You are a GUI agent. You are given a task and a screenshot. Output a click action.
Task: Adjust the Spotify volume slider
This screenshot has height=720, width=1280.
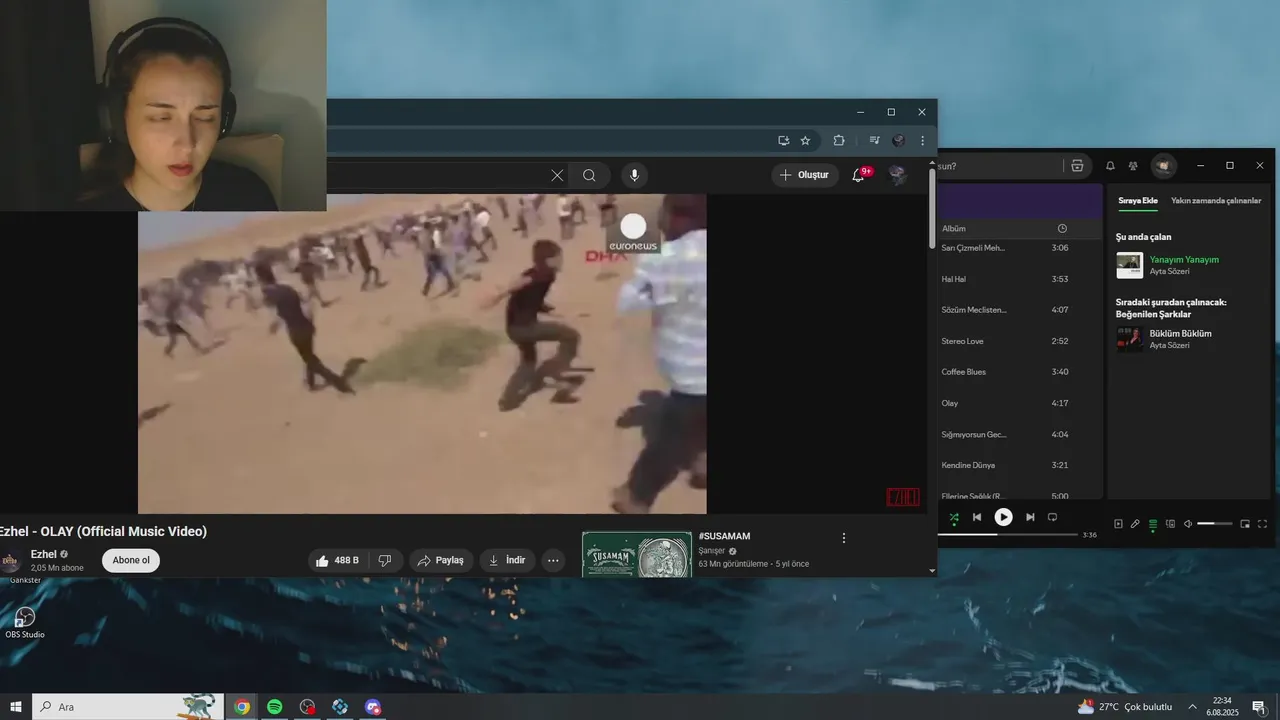coord(1215,524)
